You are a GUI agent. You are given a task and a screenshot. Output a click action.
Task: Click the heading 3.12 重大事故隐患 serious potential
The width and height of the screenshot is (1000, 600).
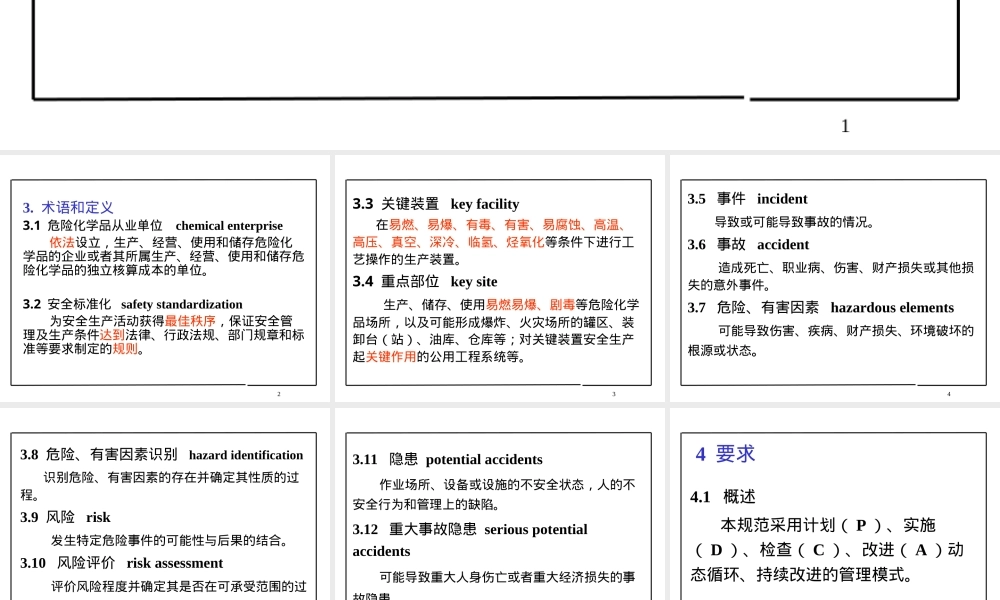[x=470, y=529]
